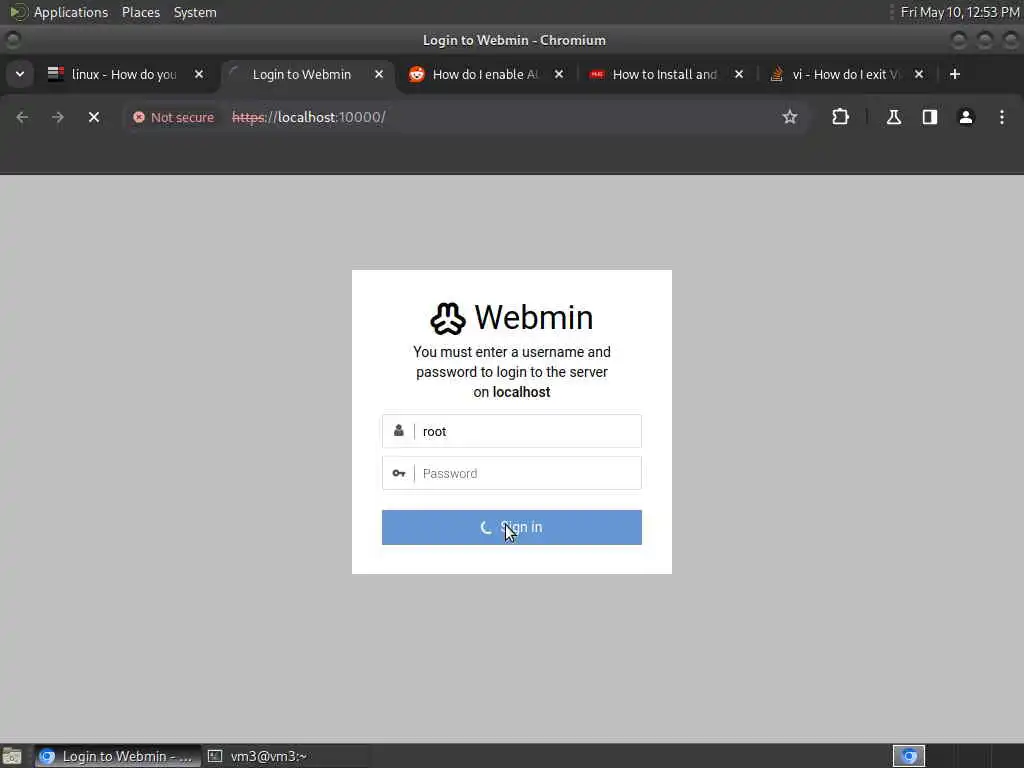The width and height of the screenshot is (1024, 768).
Task: Select Login to Webmin taskbar entry
Action: tap(118, 756)
